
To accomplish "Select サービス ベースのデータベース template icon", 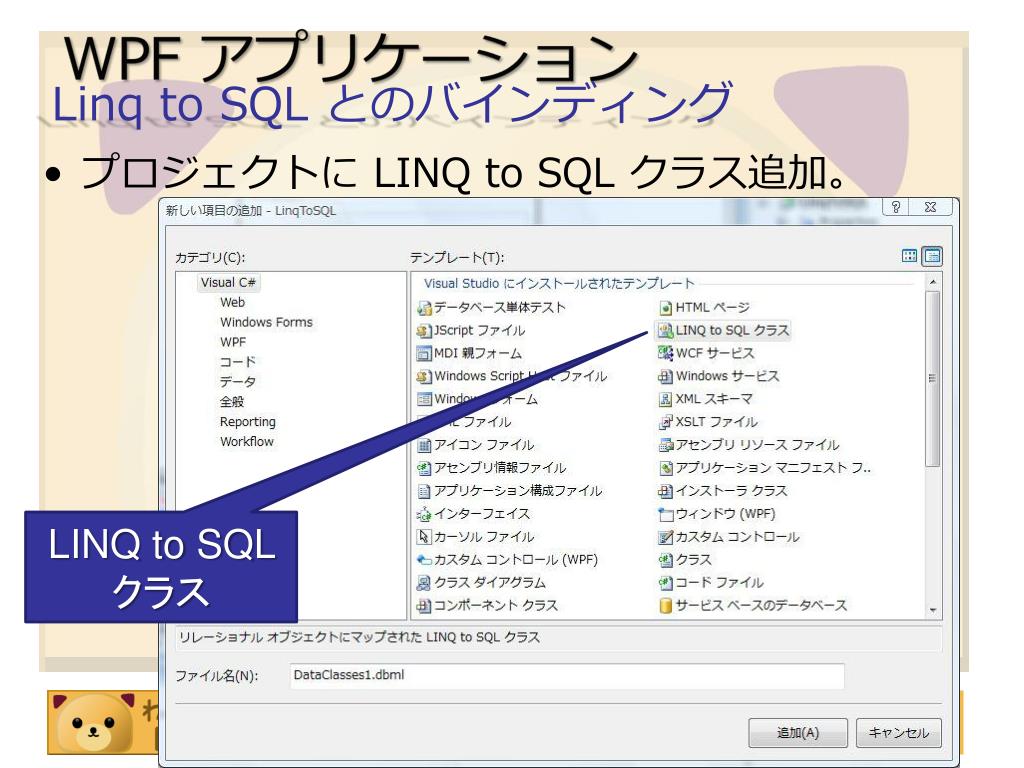I will [665, 605].
